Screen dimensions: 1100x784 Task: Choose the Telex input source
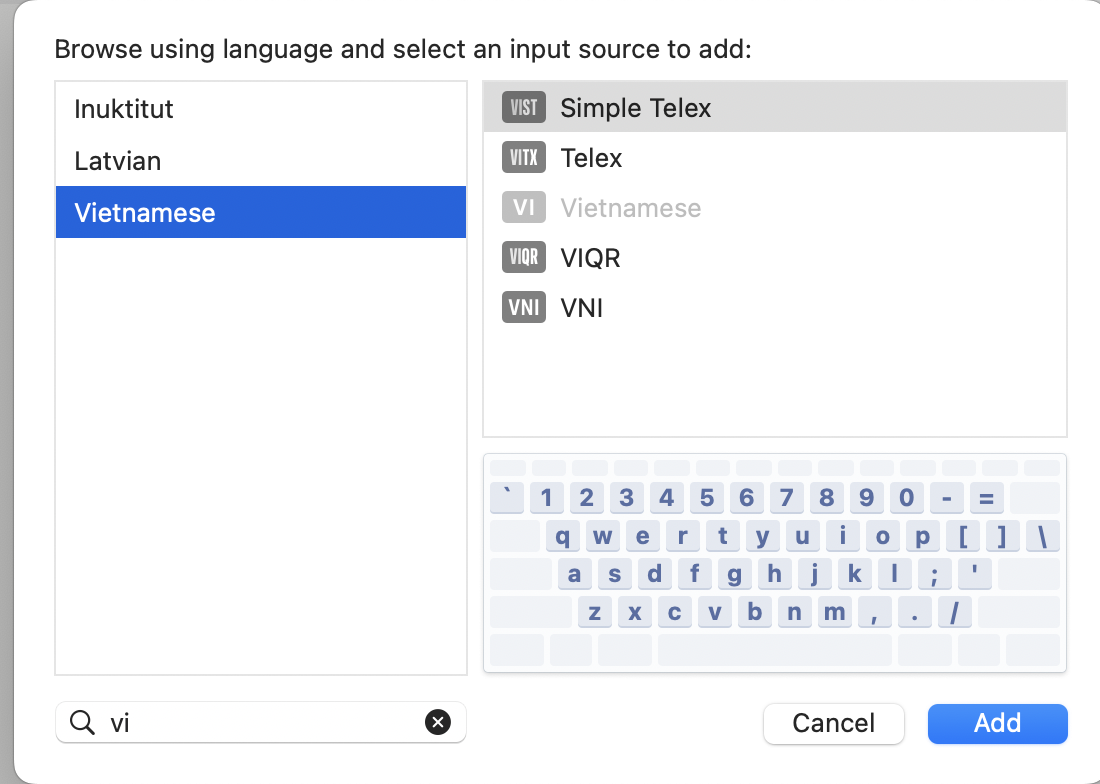(x=592, y=158)
